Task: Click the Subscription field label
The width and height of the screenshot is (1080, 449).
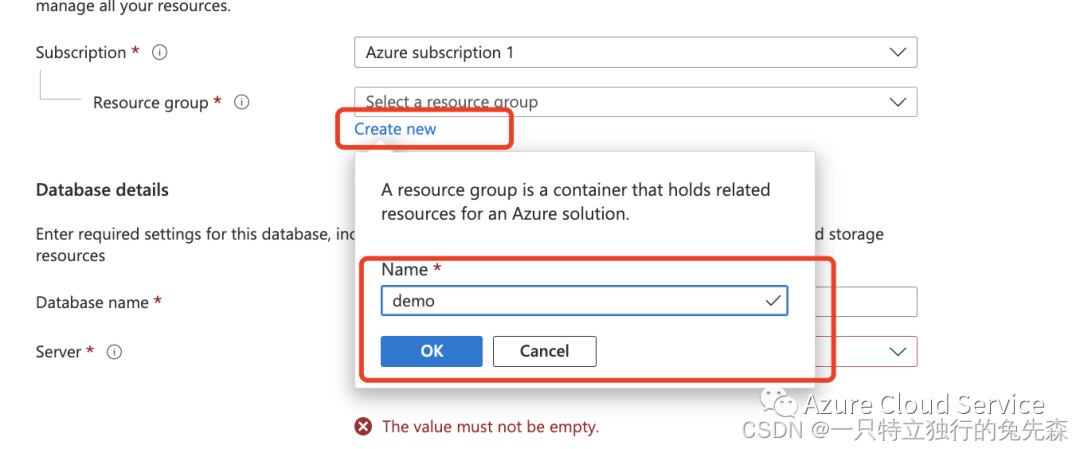Action: pos(81,53)
